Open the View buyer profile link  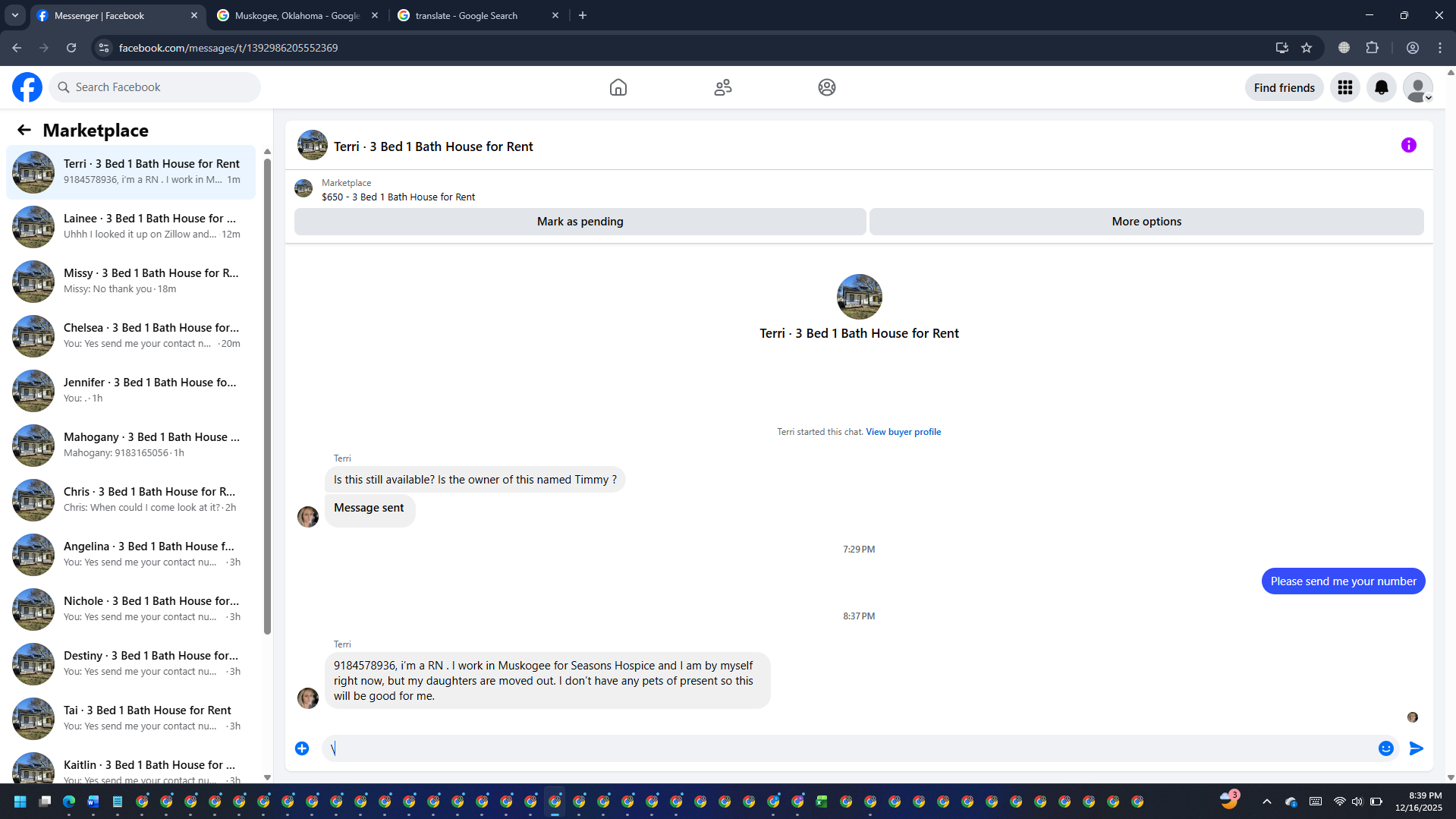[903, 432]
